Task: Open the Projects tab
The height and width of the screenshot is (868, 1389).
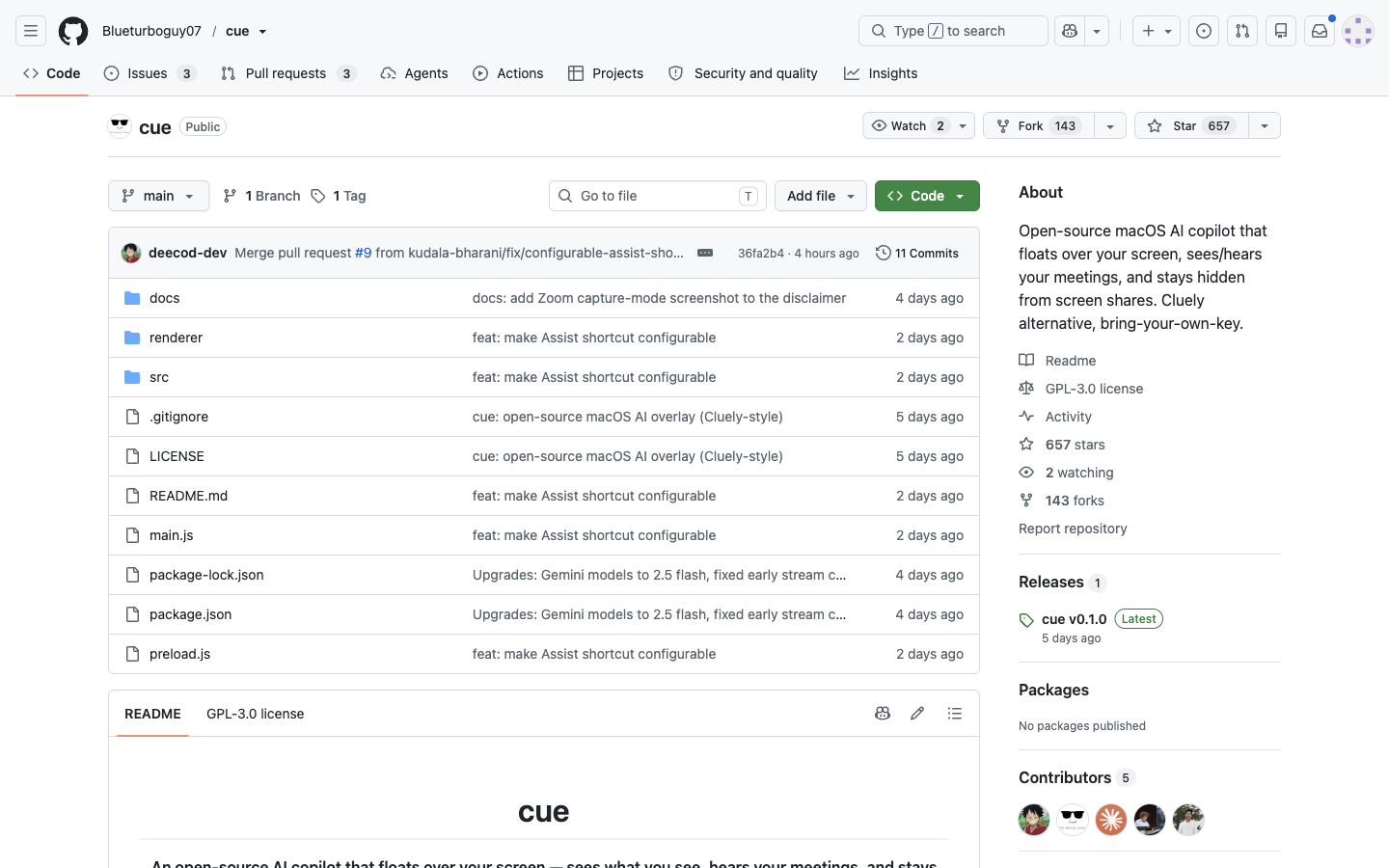Action: 606,73
